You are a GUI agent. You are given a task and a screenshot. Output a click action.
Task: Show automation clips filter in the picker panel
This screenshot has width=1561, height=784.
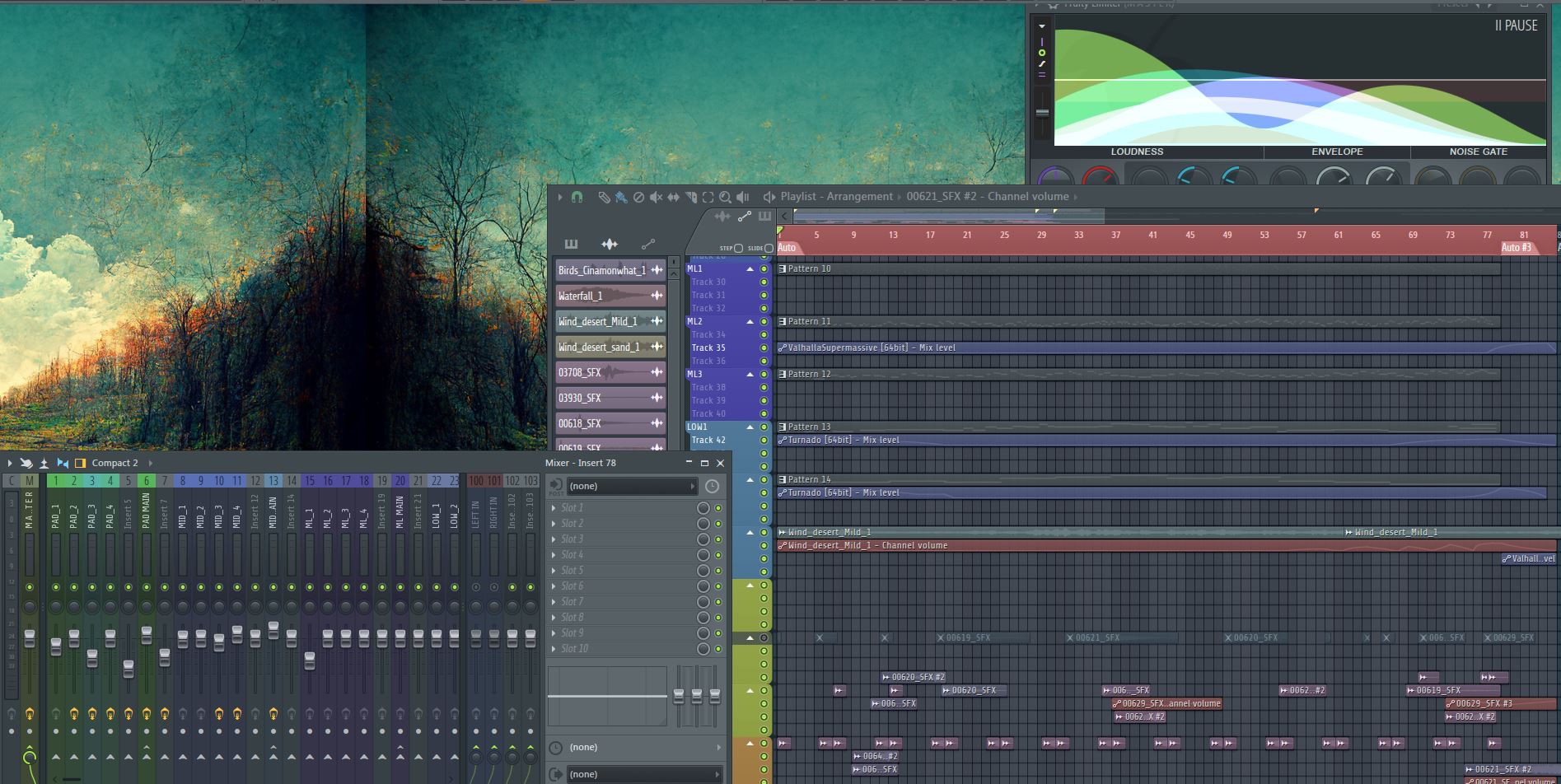(x=648, y=244)
